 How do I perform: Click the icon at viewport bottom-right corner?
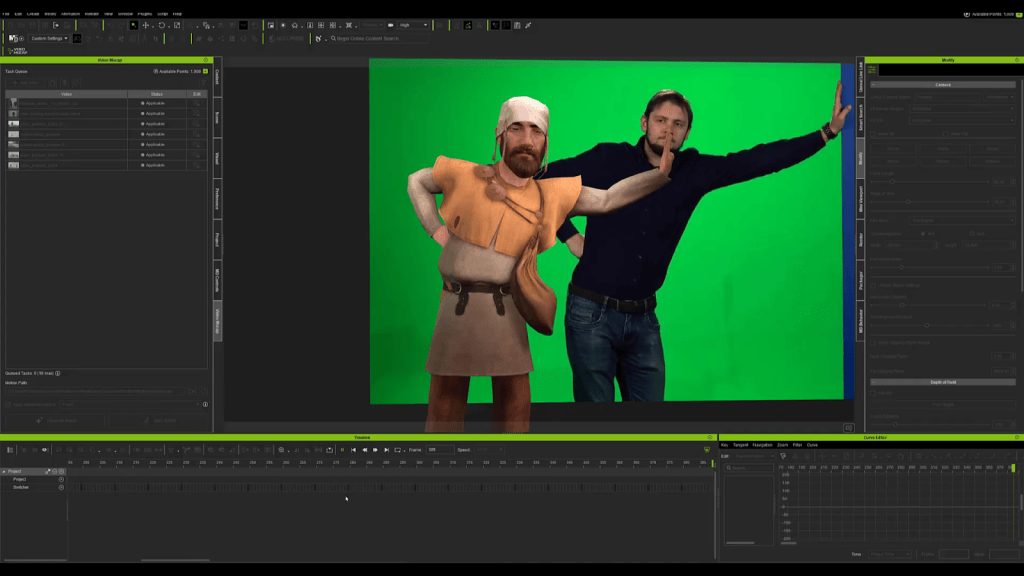848,428
